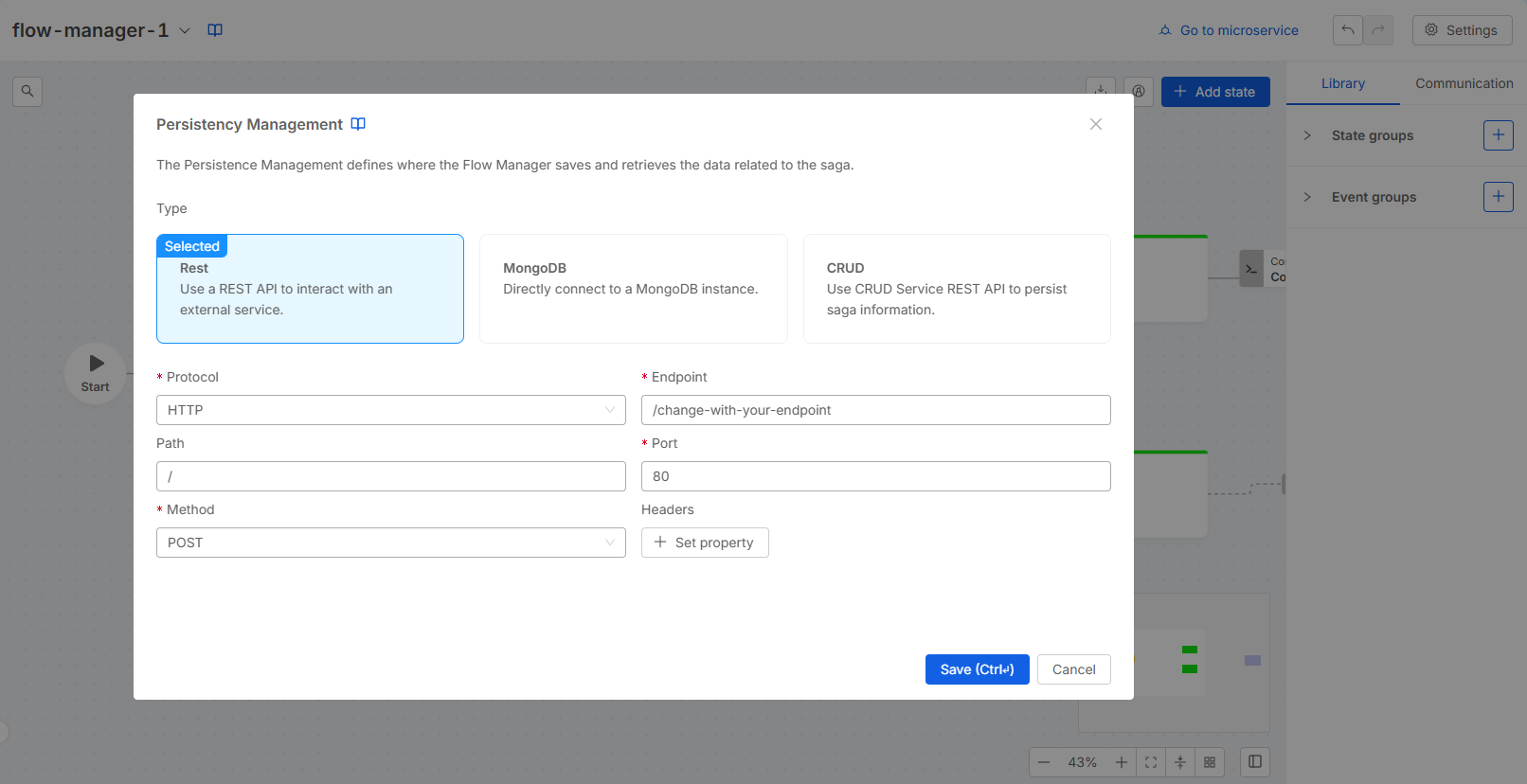Switch to the Communication tab
The image size is (1527, 784).
coord(1464,83)
